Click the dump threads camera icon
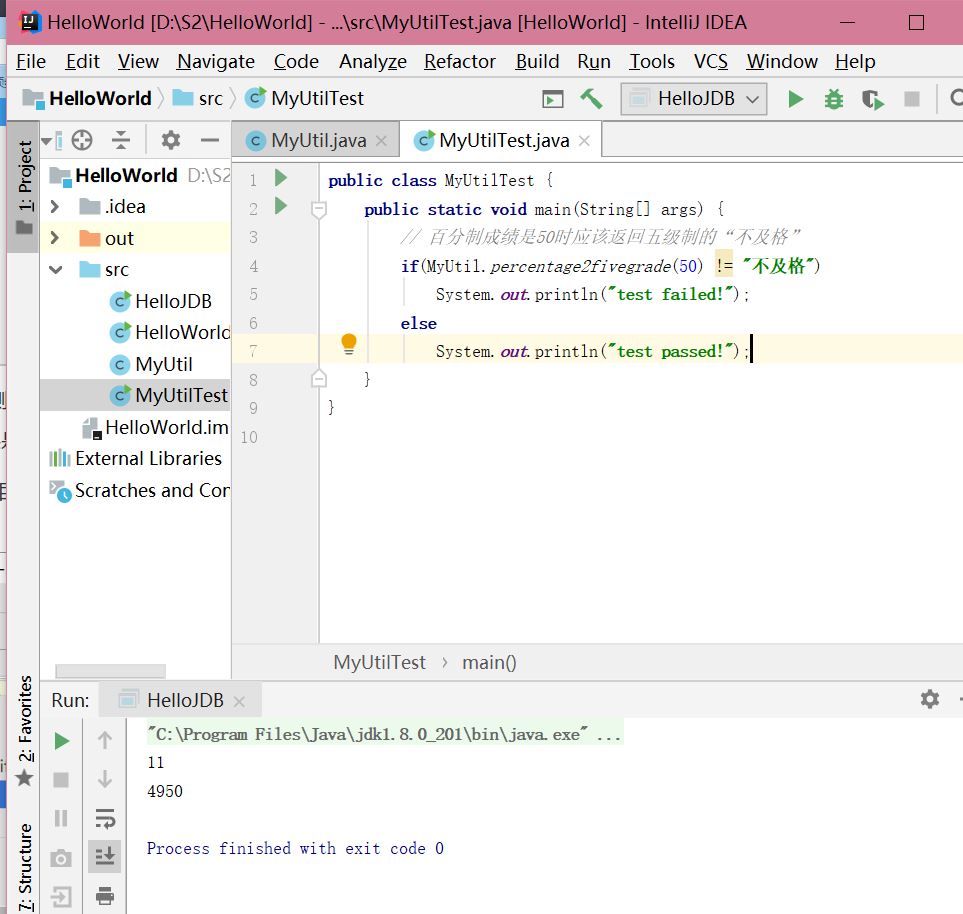The width and height of the screenshot is (963, 914). coord(61,857)
